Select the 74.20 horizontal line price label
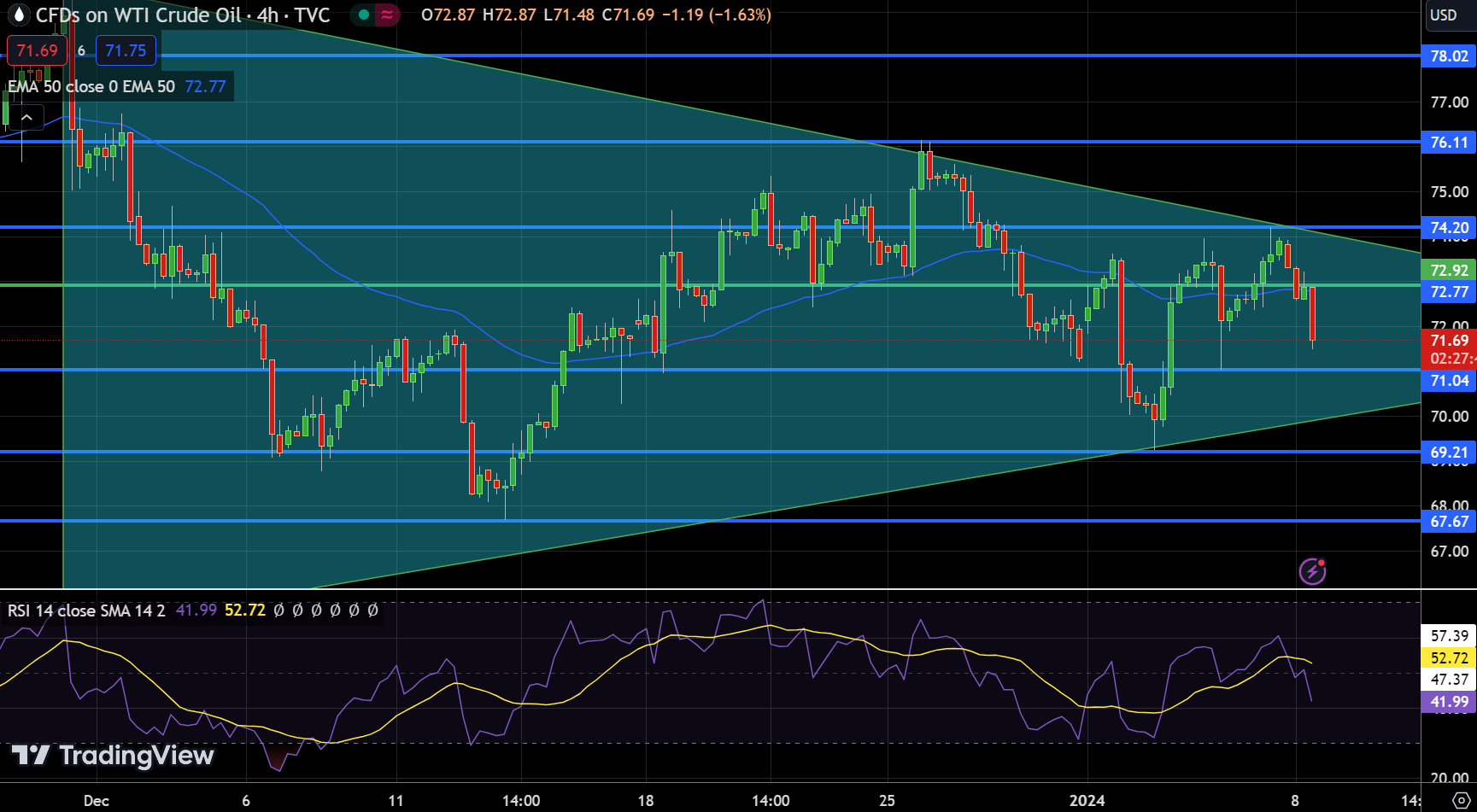This screenshot has height=812, width=1477. (1449, 227)
